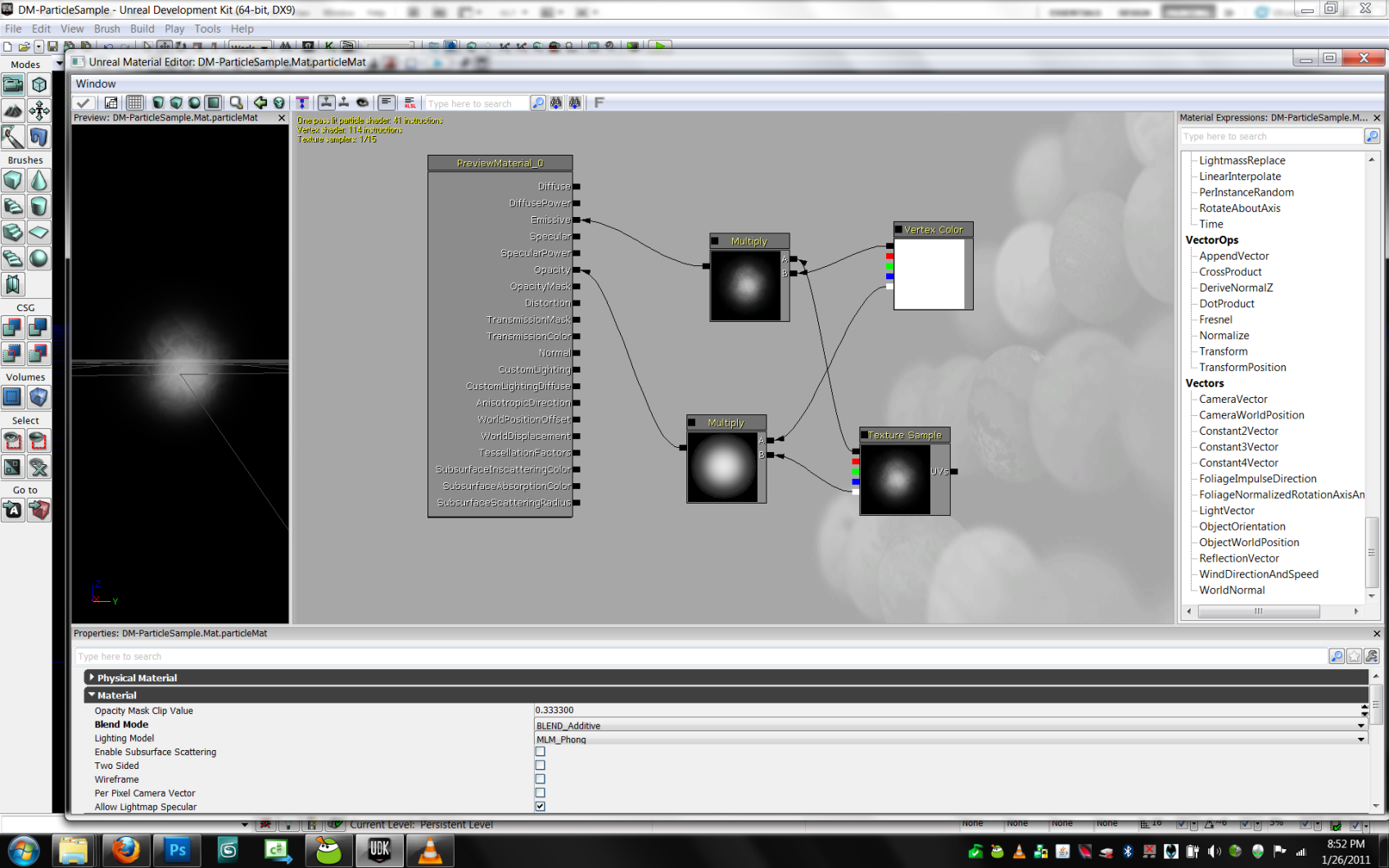Viewport: 1389px width, 868px height.
Task: Select Constant3Vector in the expressions list
Action: coord(1238,447)
